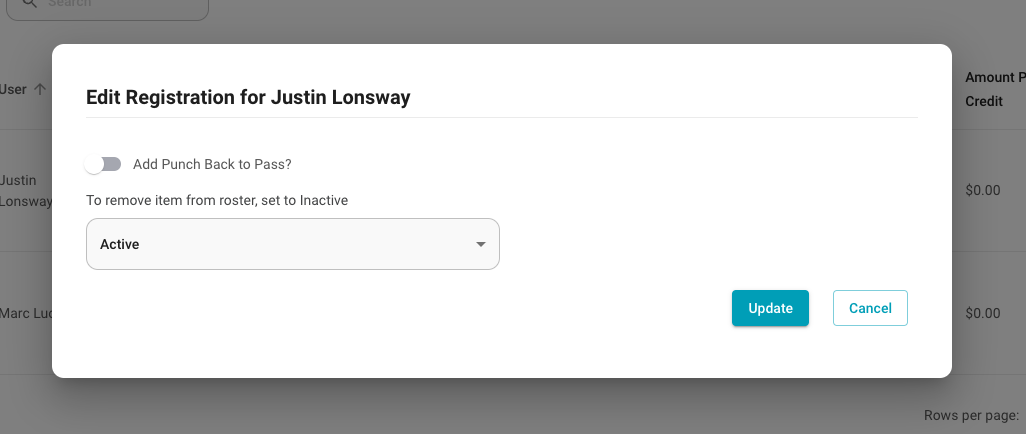The width and height of the screenshot is (1026, 434).
Task: Click the search magnifier icon
Action: (29, 3)
